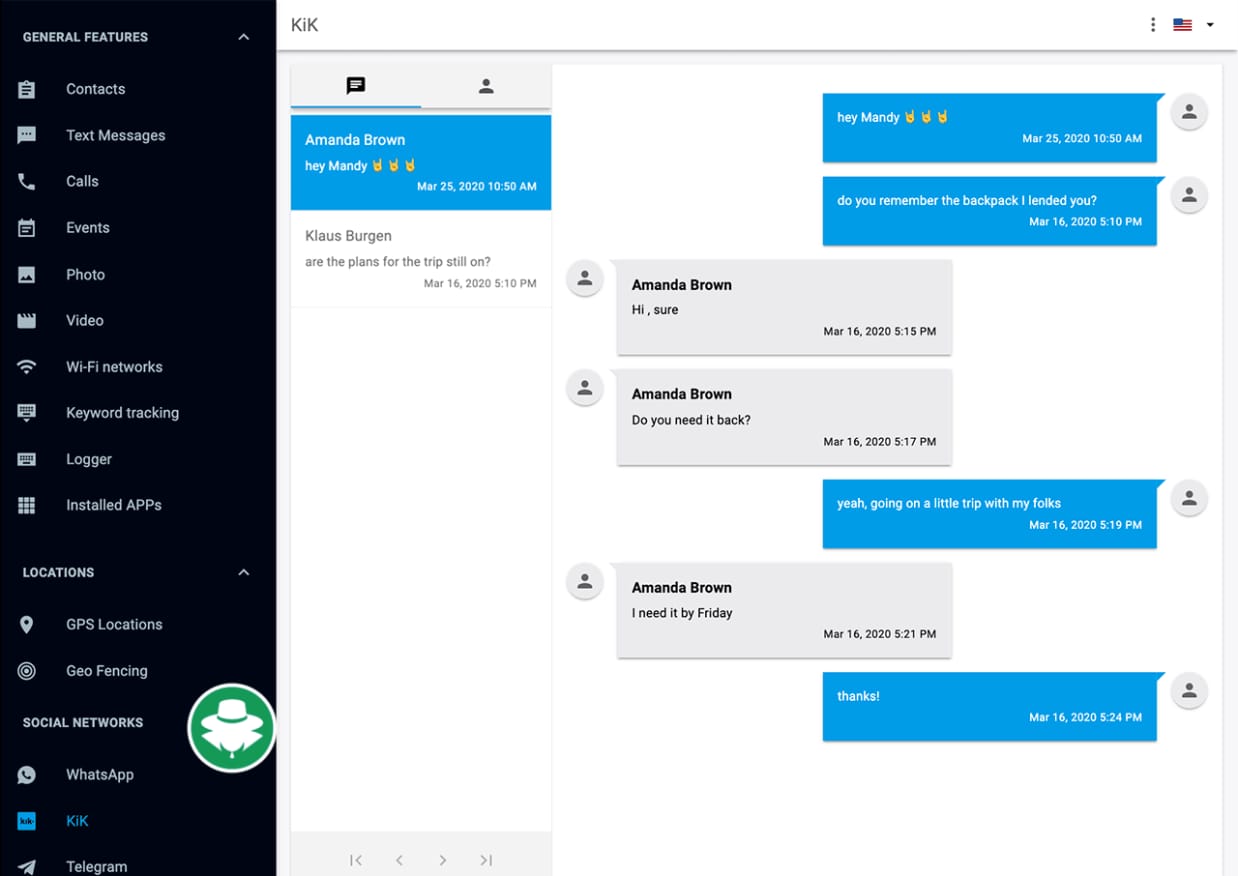Select the Klaus Burgen conversation
This screenshot has height=876, width=1238.
[420, 260]
